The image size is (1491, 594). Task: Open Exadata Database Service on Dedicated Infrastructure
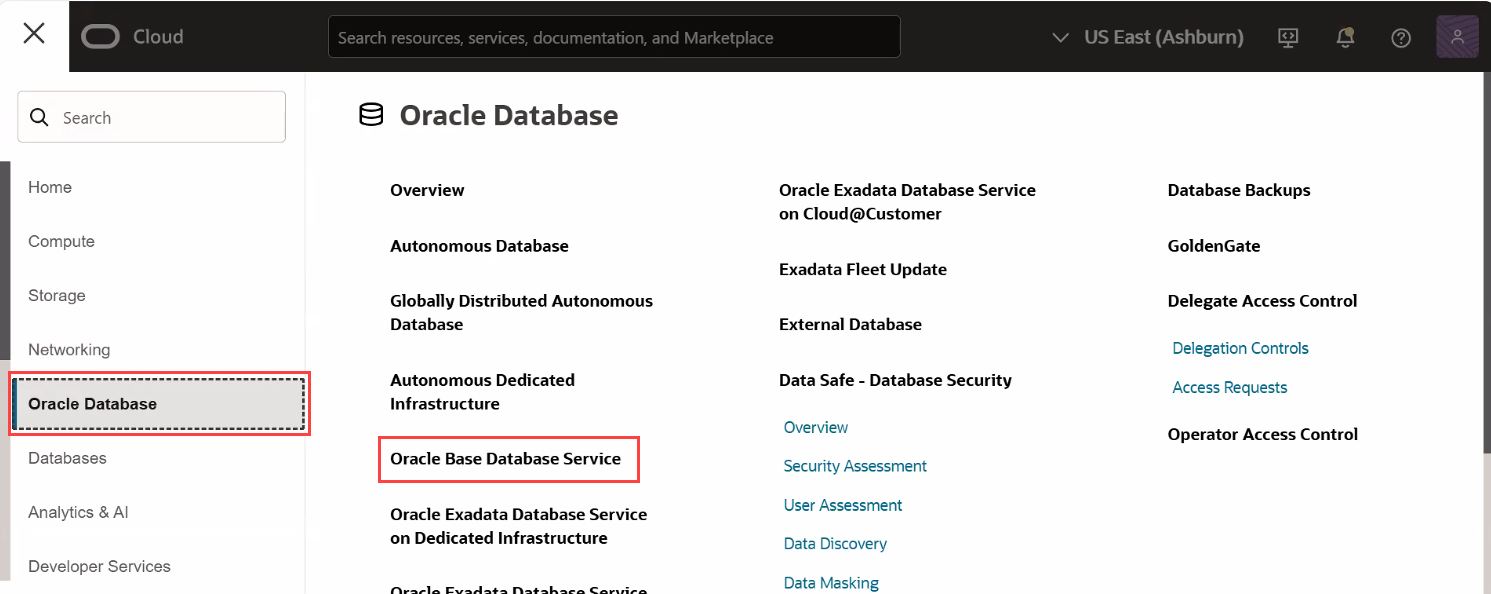[518, 526]
